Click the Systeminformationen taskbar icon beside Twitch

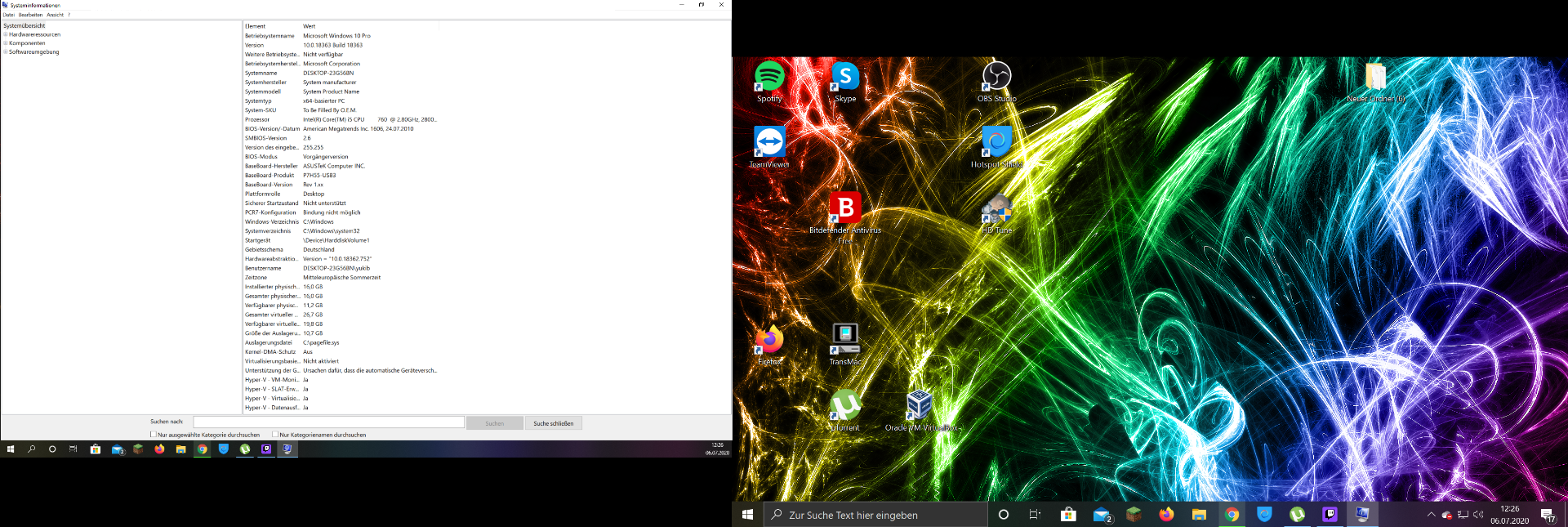pyautogui.click(x=1362, y=515)
